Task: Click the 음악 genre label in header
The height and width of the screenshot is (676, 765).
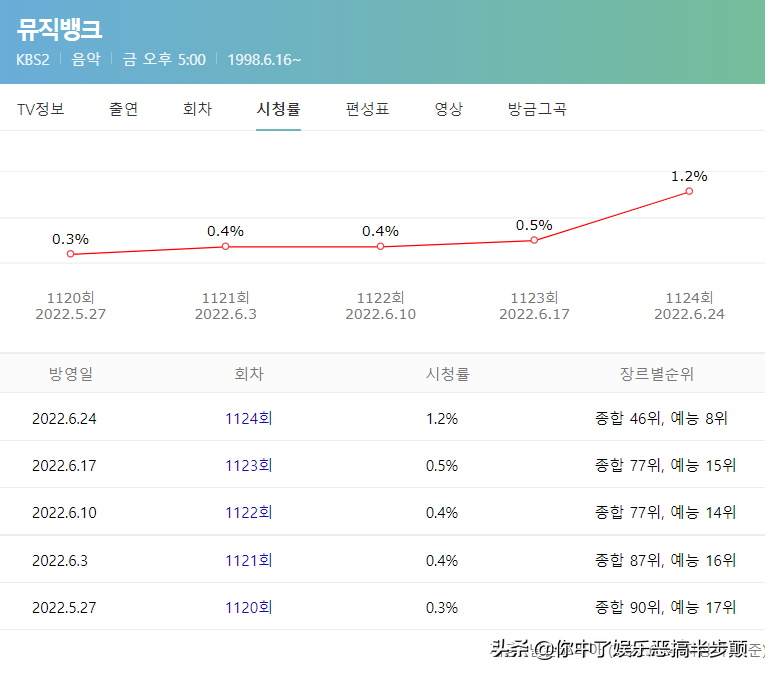Action: [x=86, y=60]
